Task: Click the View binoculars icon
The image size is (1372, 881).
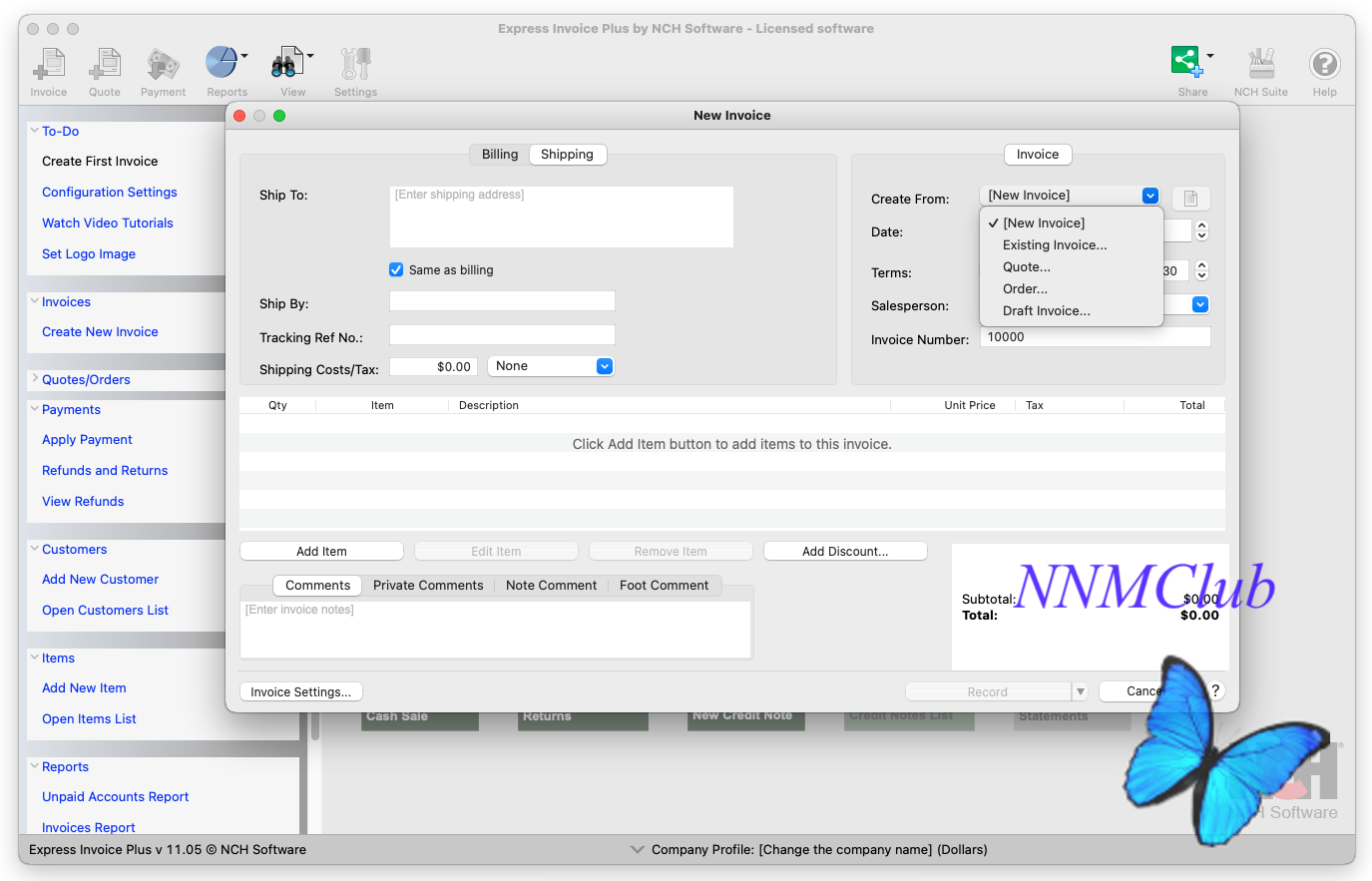Action: coord(287,64)
